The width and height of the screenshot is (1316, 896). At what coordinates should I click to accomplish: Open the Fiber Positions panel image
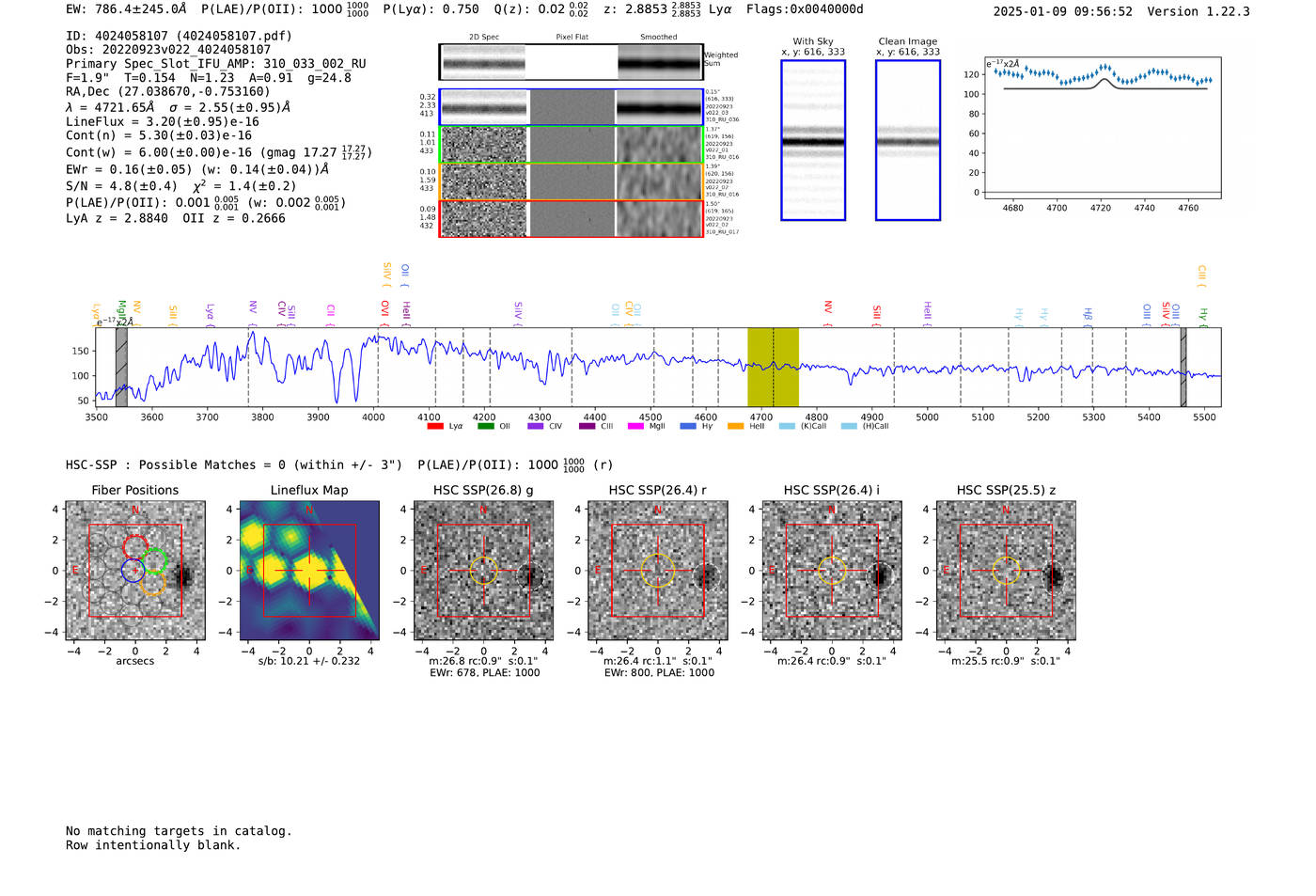click(135, 571)
